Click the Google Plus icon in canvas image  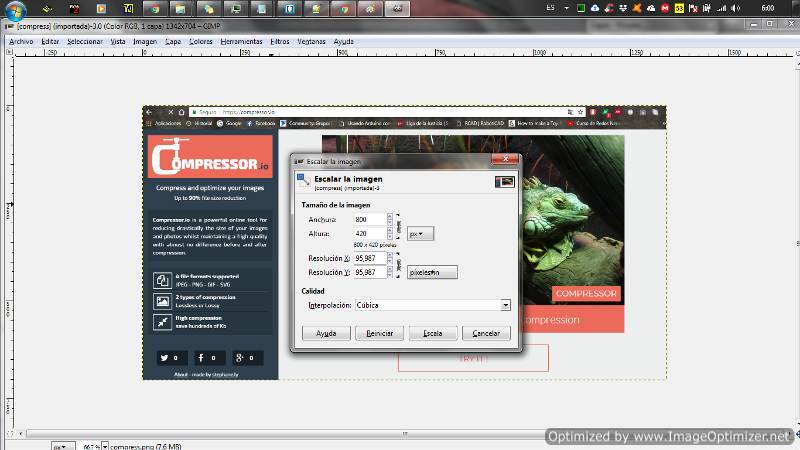[x=247, y=358]
